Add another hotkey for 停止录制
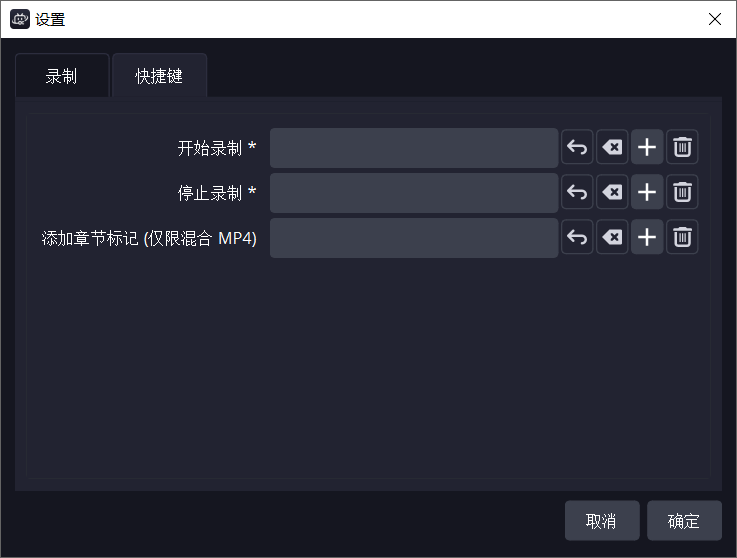The height and width of the screenshot is (558, 737). 647,192
